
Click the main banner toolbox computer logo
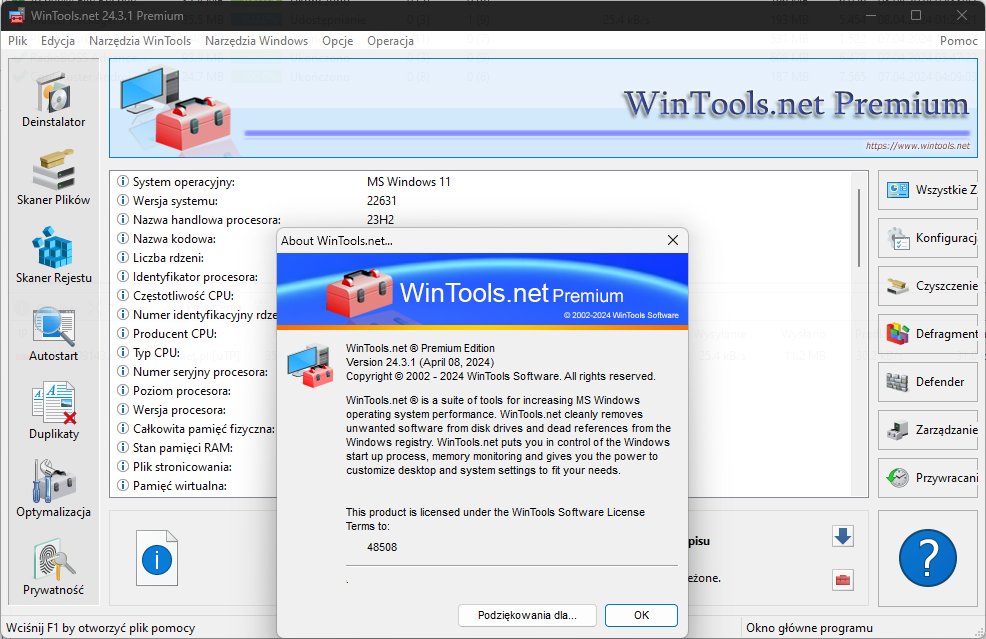point(175,108)
